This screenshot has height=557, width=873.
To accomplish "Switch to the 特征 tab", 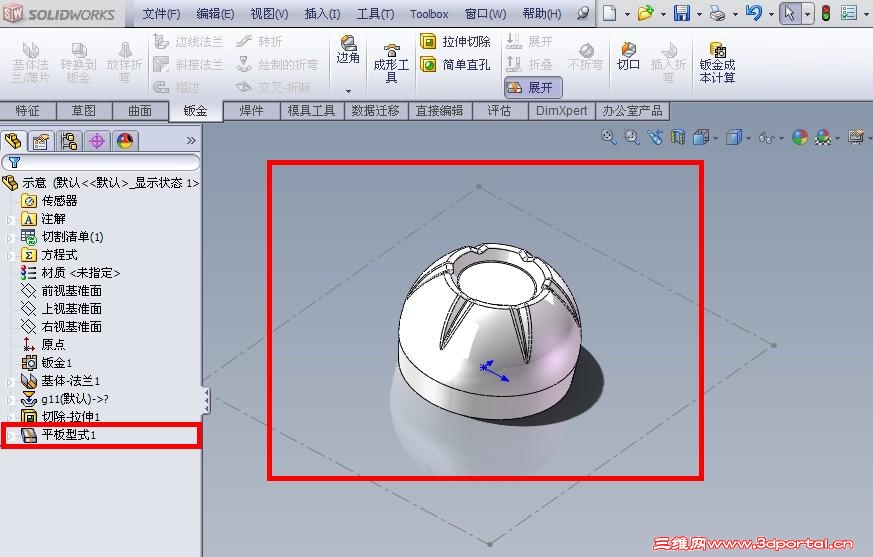I will click(28, 111).
